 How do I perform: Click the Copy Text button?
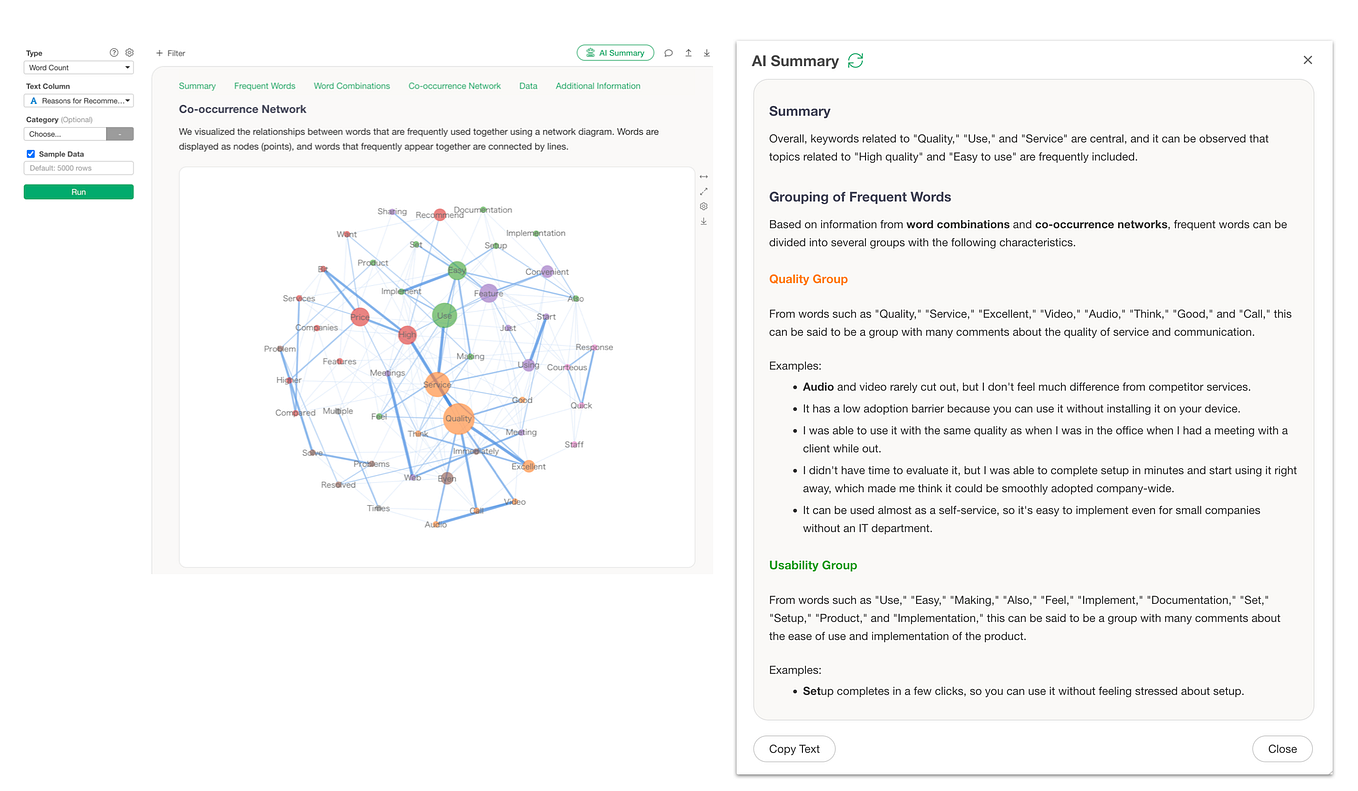794,748
